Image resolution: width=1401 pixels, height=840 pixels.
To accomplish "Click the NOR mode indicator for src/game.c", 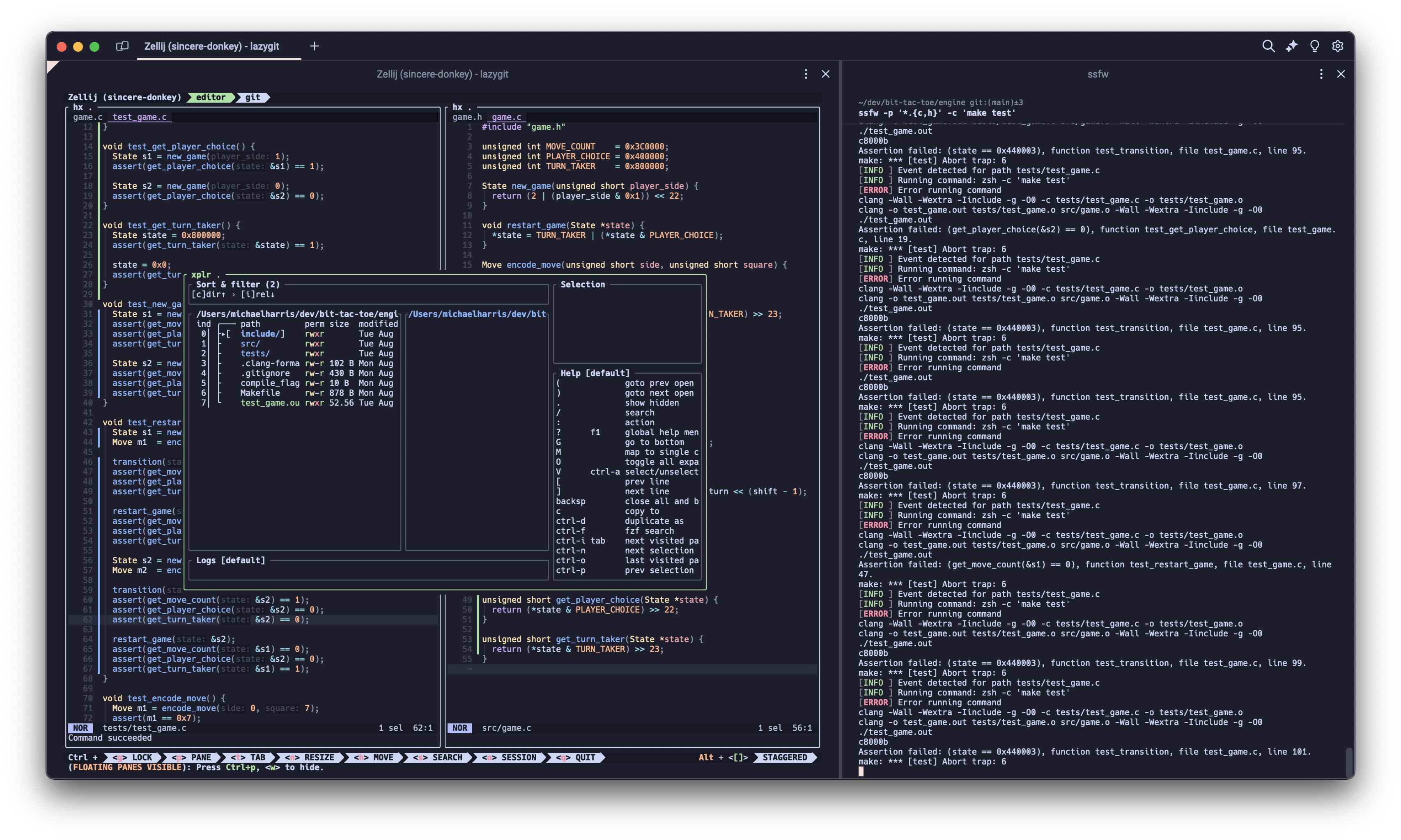I will [459, 728].
